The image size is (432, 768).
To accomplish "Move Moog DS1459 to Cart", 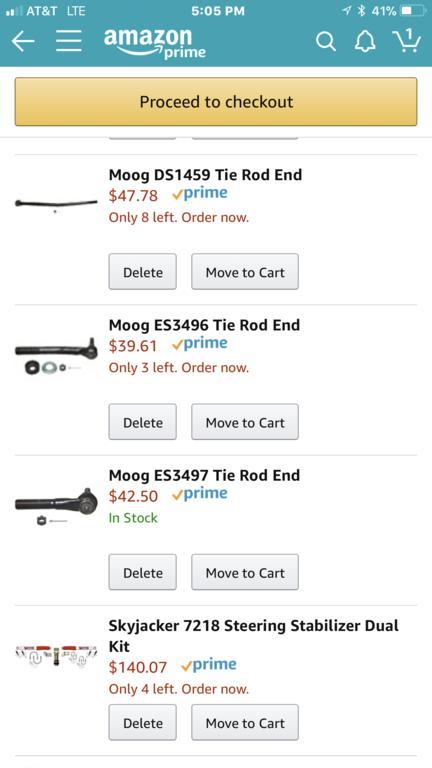I will [x=245, y=272].
